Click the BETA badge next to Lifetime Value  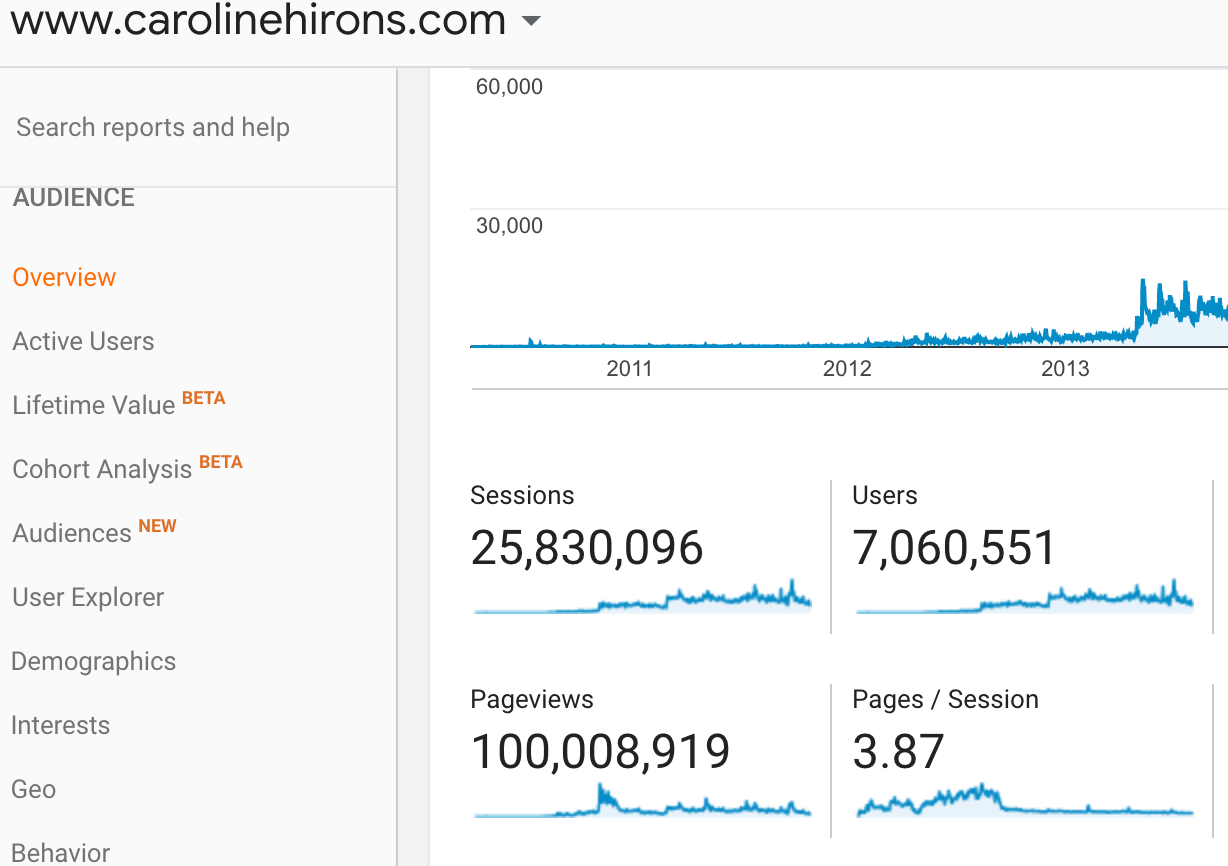pos(203,398)
